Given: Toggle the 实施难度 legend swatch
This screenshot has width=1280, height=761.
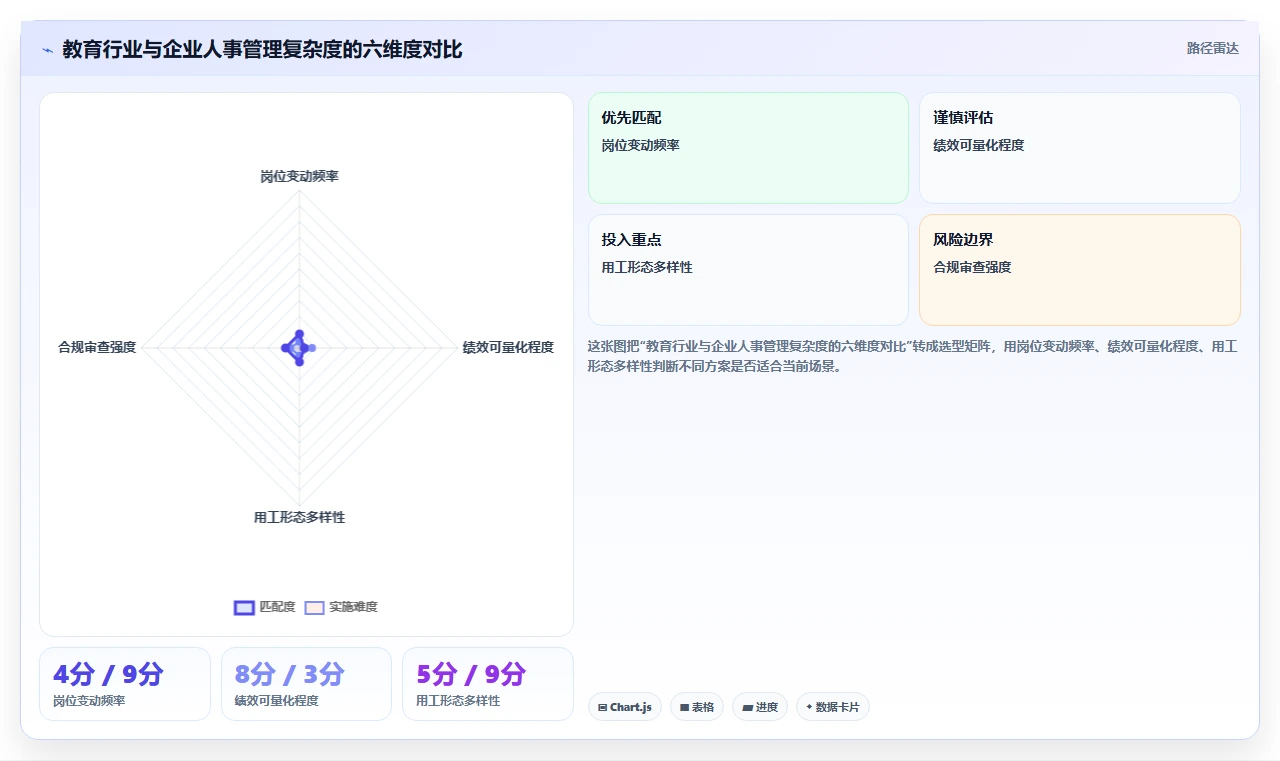Looking at the screenshot, I should click(x=314, y=607).
